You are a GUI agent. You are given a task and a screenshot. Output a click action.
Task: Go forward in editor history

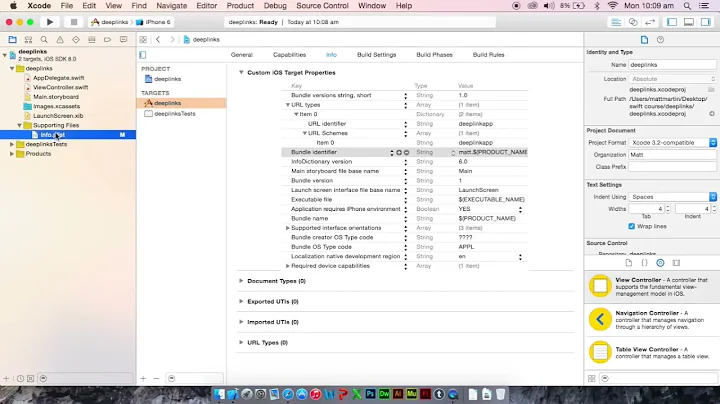(x=172, y=39)
